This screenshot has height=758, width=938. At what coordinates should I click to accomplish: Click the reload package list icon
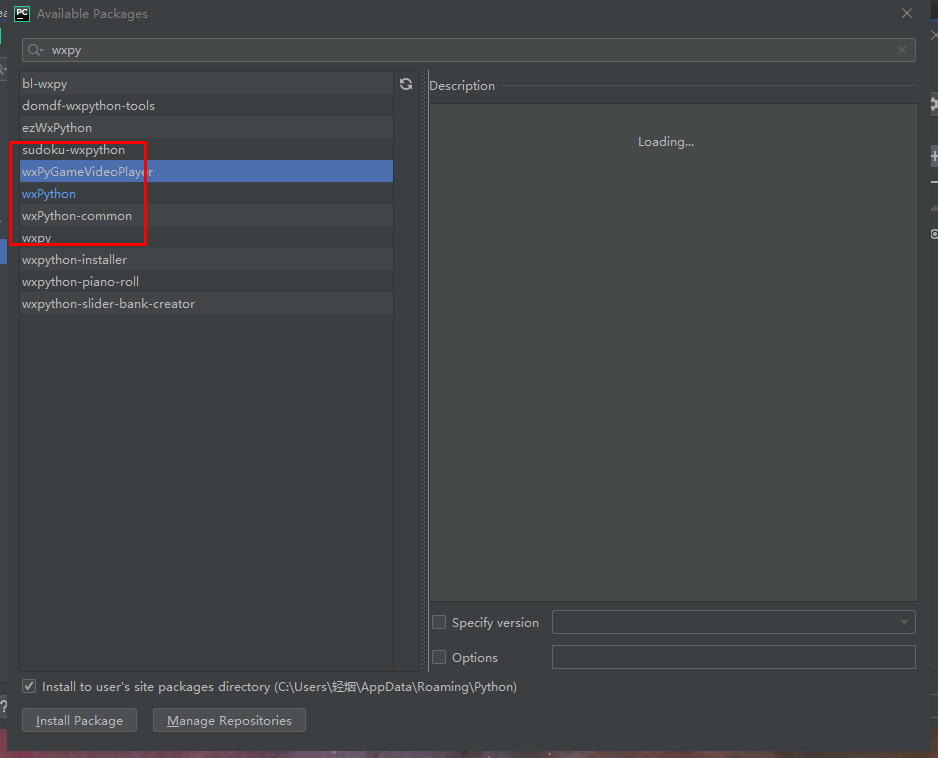click(406, 85)
